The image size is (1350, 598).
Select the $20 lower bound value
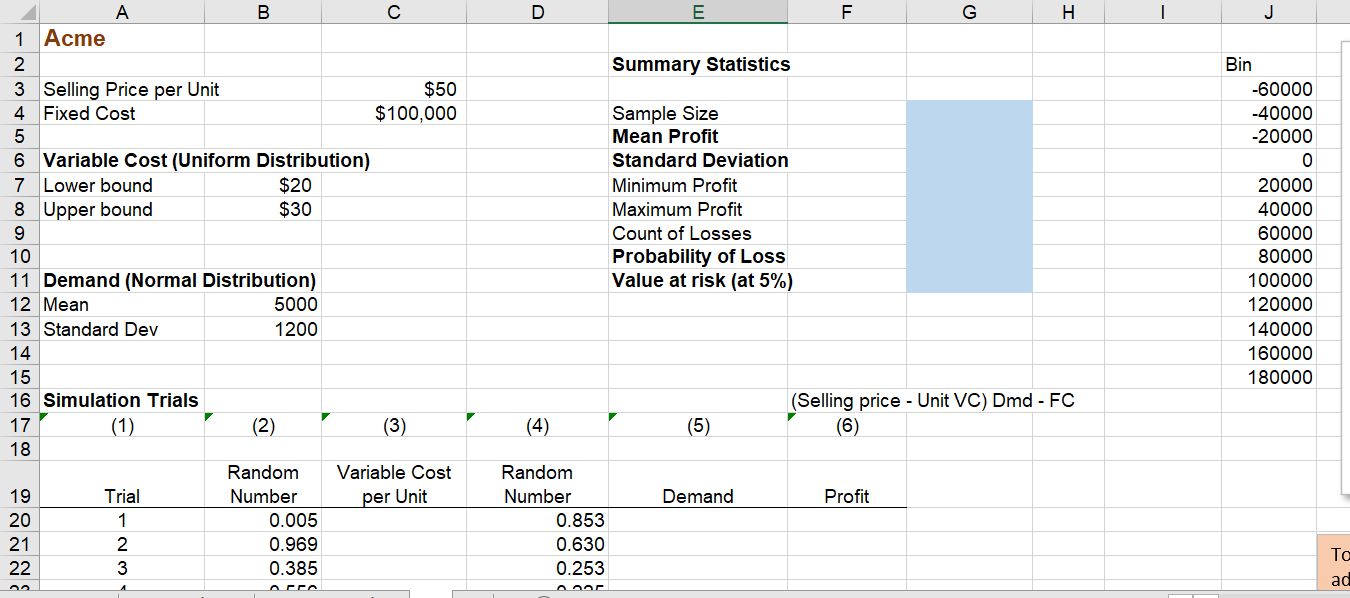pos(263,185)
